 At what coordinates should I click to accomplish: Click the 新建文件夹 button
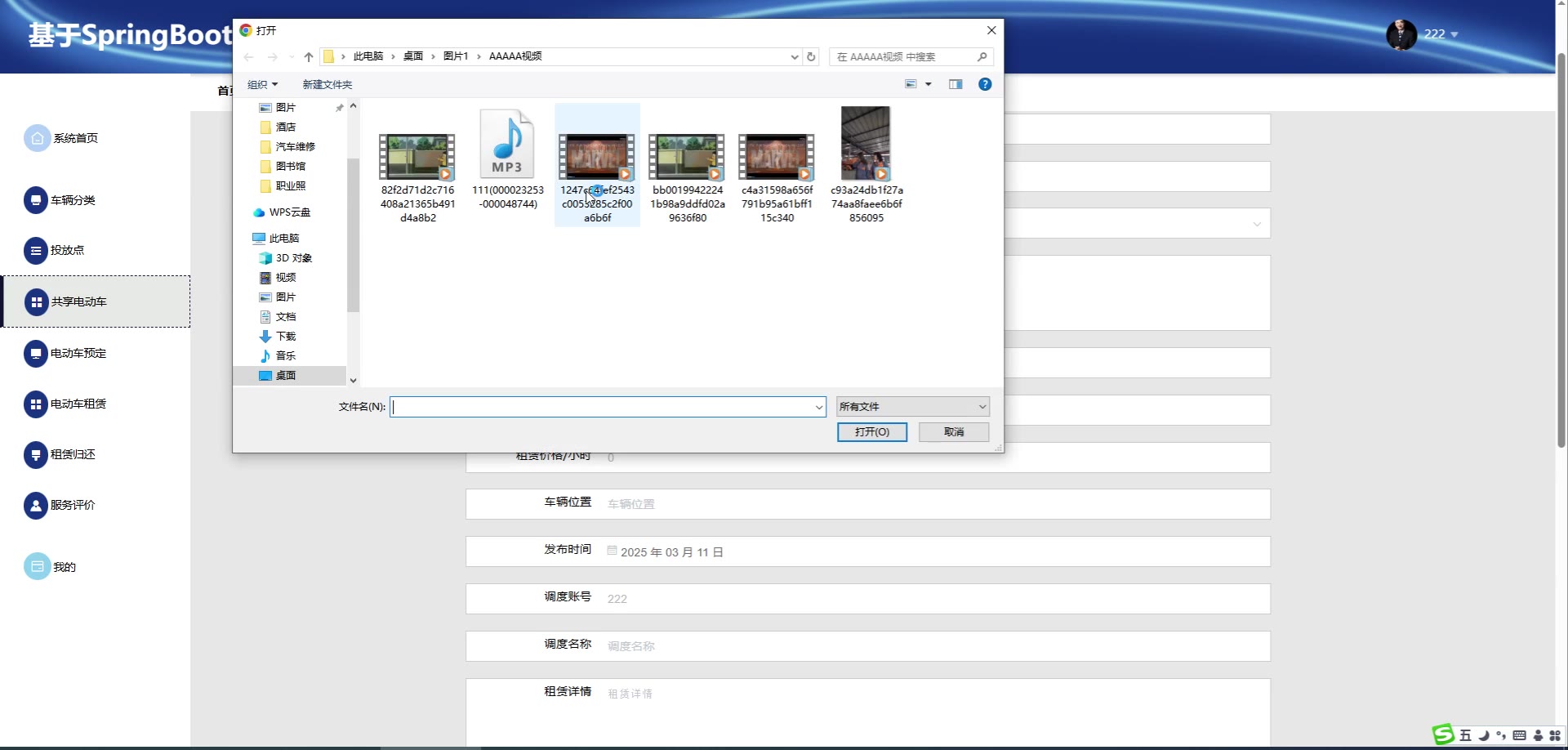pos(327,85)
